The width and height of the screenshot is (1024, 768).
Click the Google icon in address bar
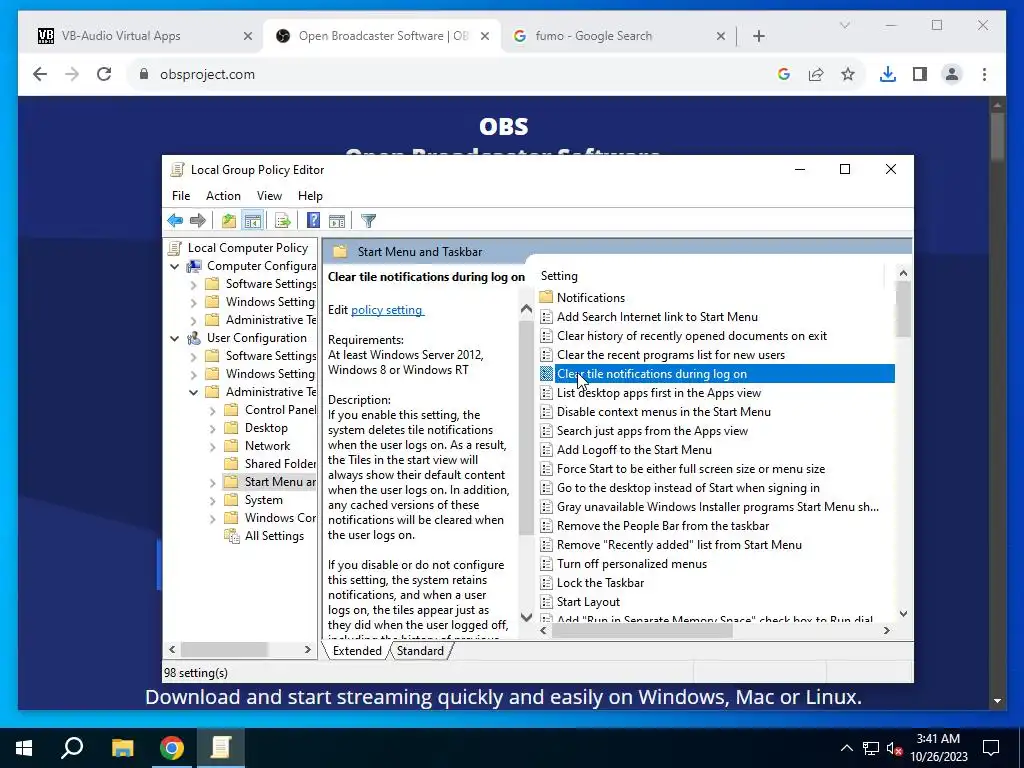click(784, 74)
